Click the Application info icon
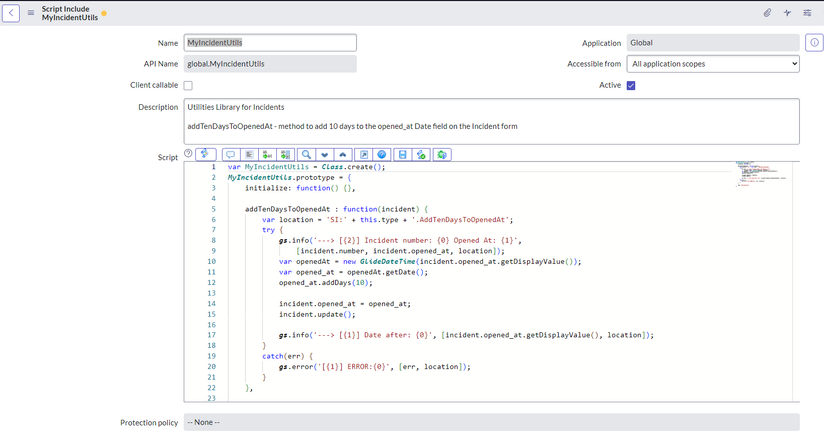Screen dimensions: 824x434 (x=814, y=43)
